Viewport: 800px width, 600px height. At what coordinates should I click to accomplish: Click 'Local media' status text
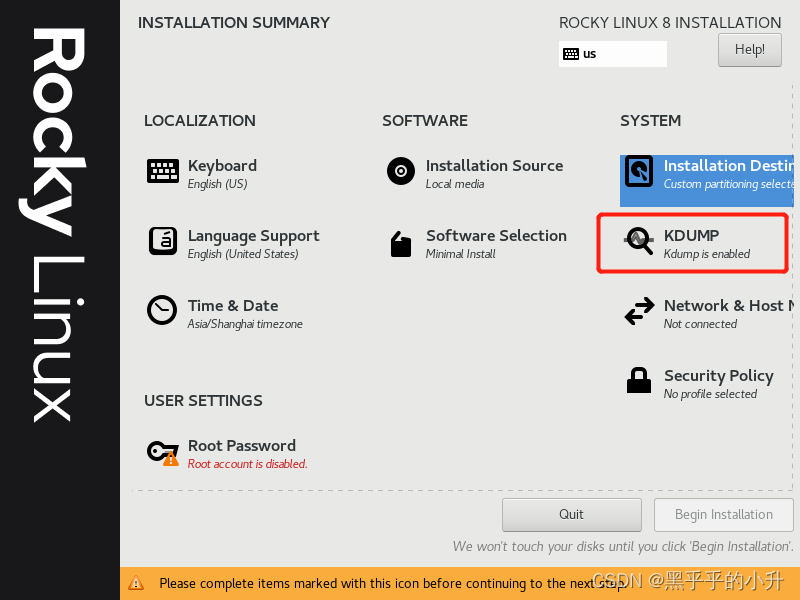coord(455,184)
